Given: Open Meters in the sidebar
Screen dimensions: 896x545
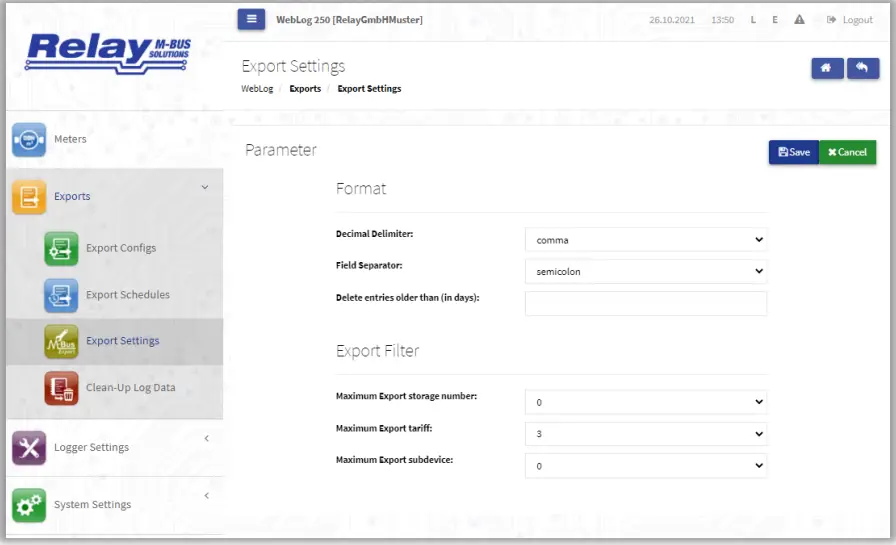Looking at the screenshot, I should [70, 139].
